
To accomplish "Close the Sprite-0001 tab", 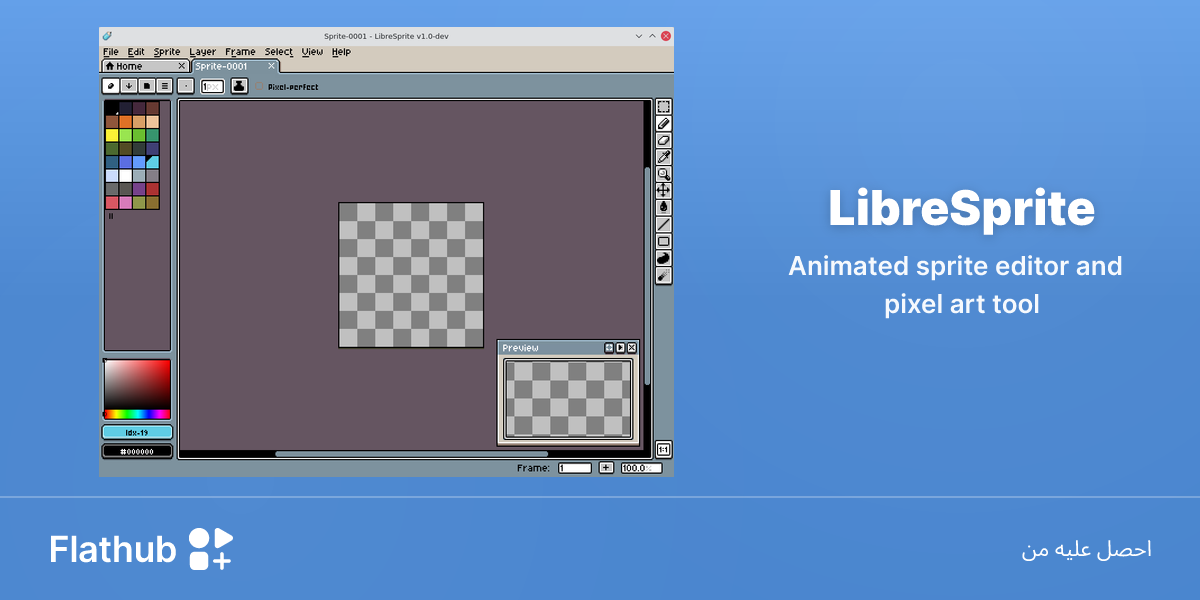I will tap(271, 66).
